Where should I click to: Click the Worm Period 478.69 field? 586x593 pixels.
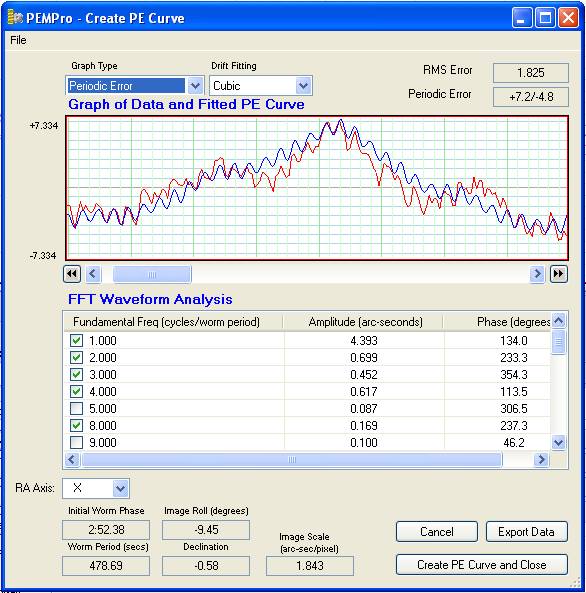106,566
